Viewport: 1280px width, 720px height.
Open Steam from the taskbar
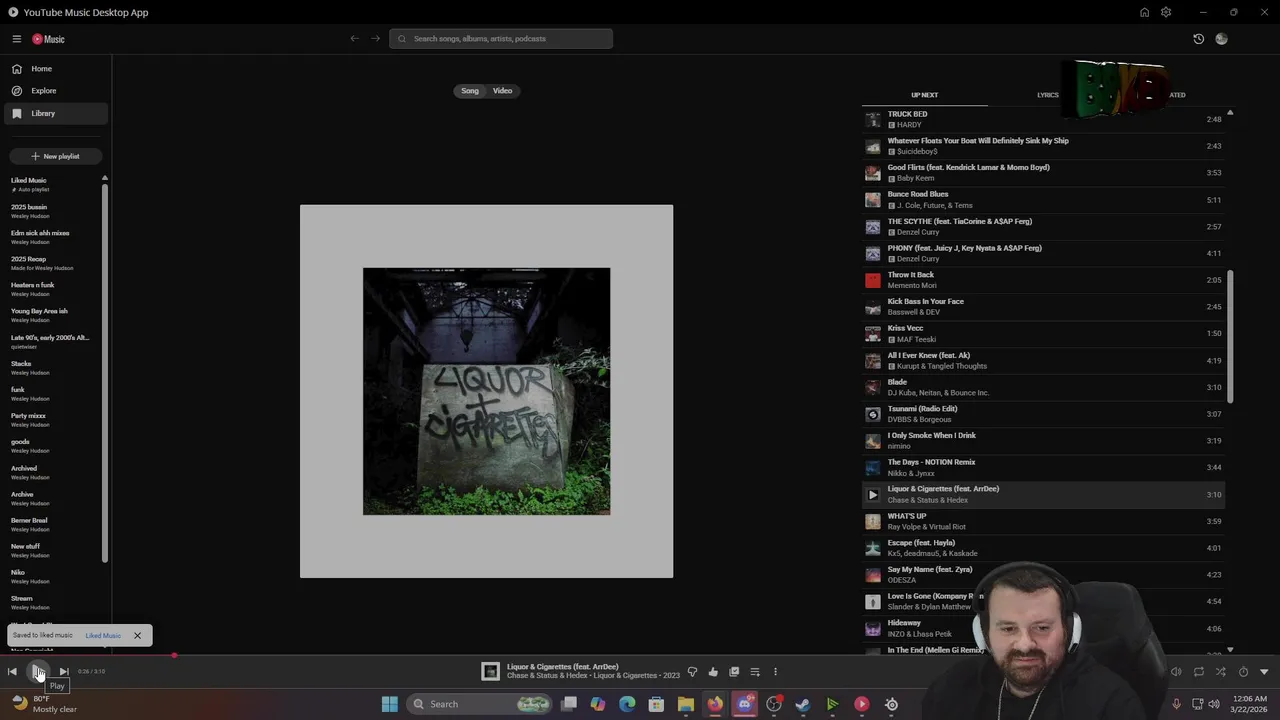(802, 704)
